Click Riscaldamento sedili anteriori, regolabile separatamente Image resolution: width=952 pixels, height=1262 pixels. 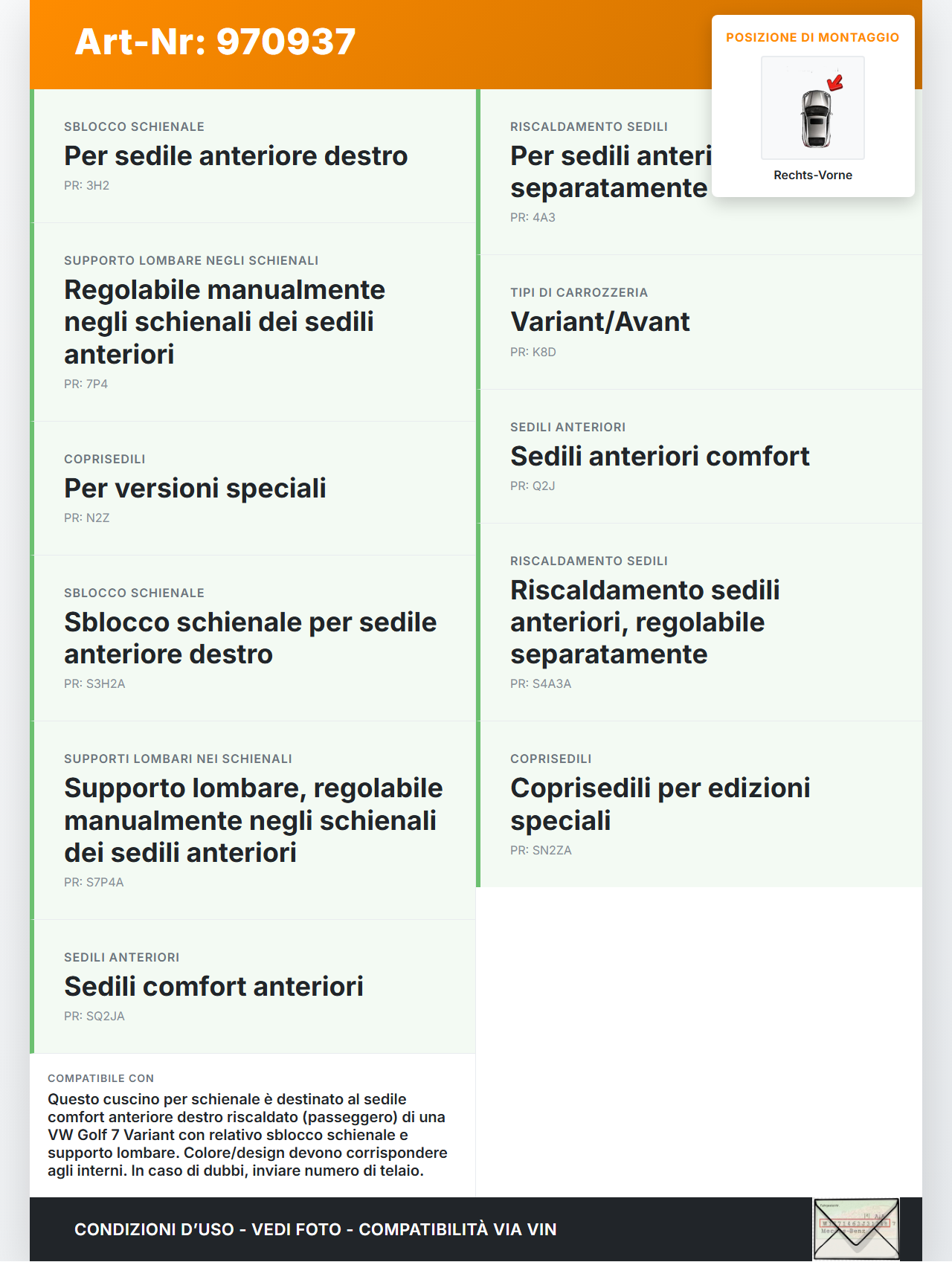[645, 622]
